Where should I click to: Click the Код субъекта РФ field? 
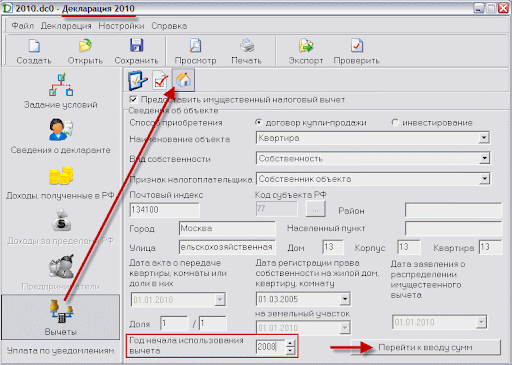(x=276, y=209)
